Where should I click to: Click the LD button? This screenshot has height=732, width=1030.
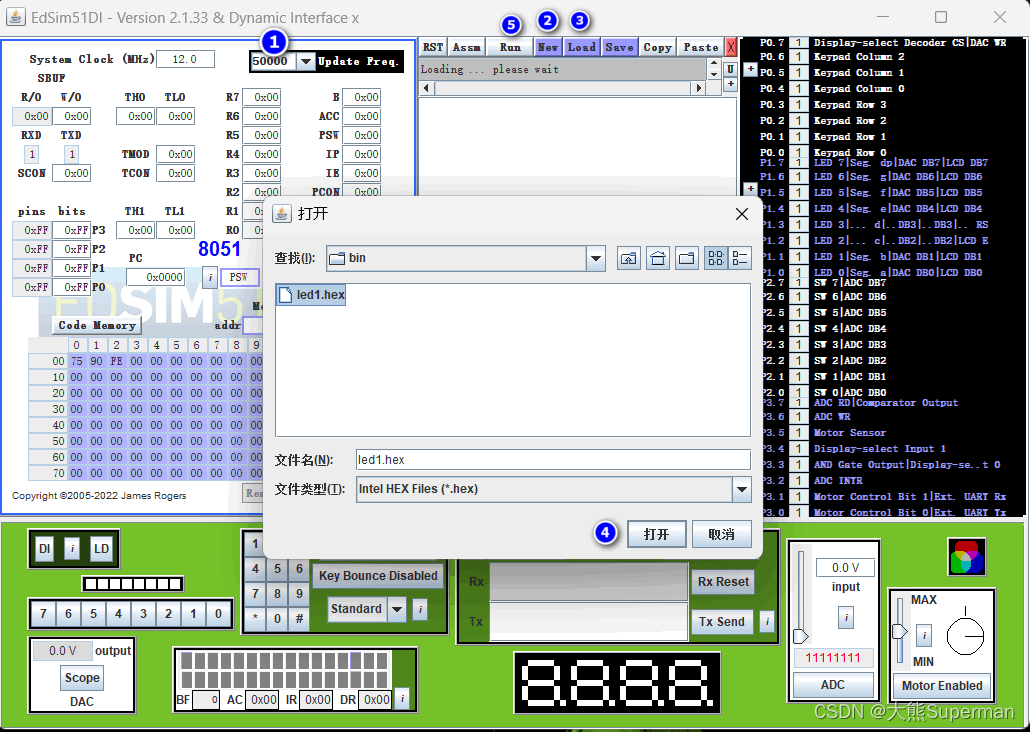pyautogui.click(x=102, y=549)
